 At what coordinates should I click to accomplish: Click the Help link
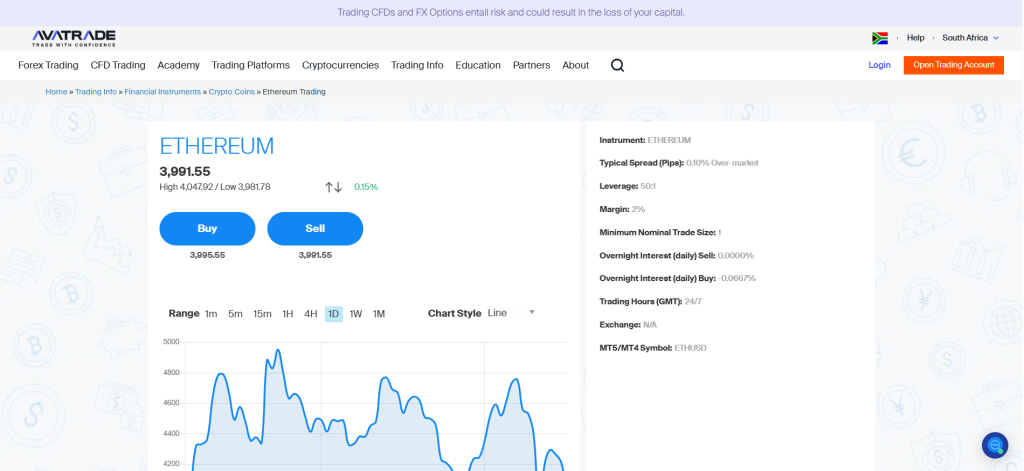point(916,38)
